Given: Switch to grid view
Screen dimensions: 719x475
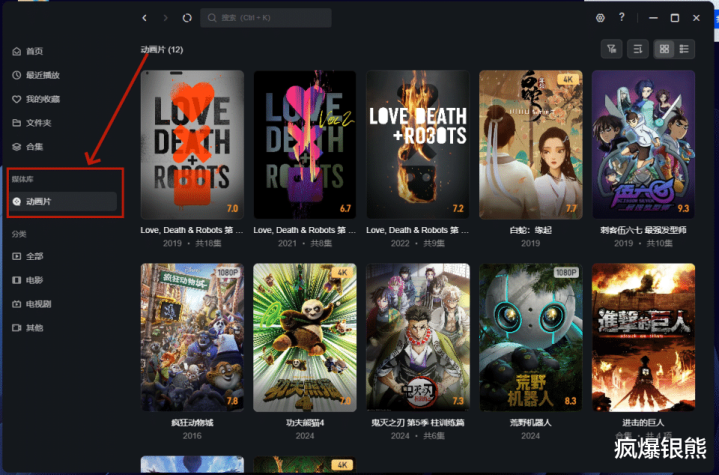Looking at the screenshot, I should 664,49.
